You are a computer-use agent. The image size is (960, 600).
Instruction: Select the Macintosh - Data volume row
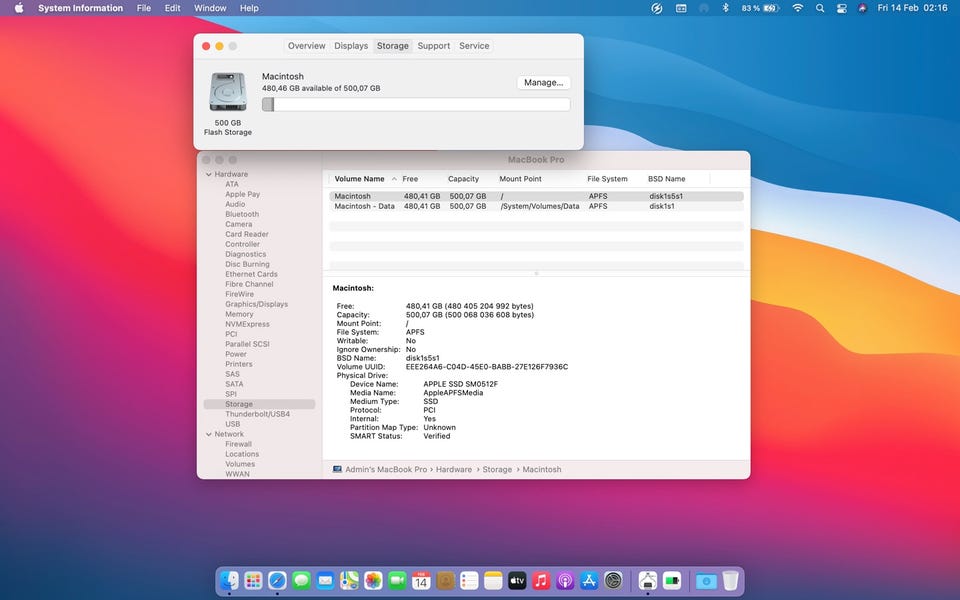[536, 206]
